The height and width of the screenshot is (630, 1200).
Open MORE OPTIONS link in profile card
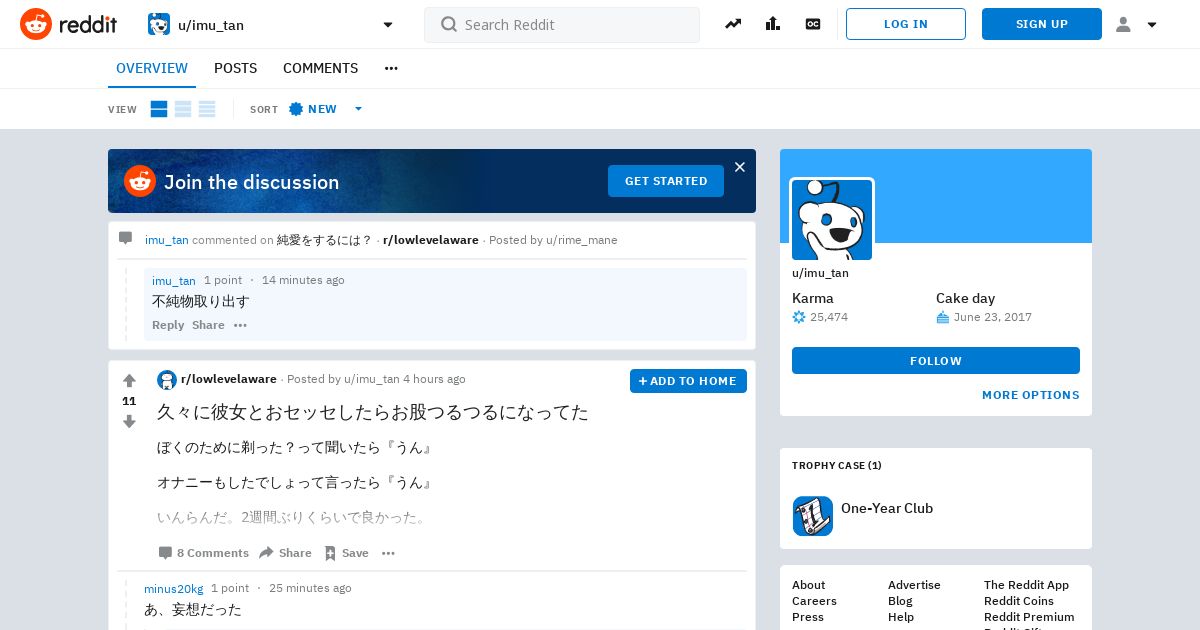[x=1031, y=395]
